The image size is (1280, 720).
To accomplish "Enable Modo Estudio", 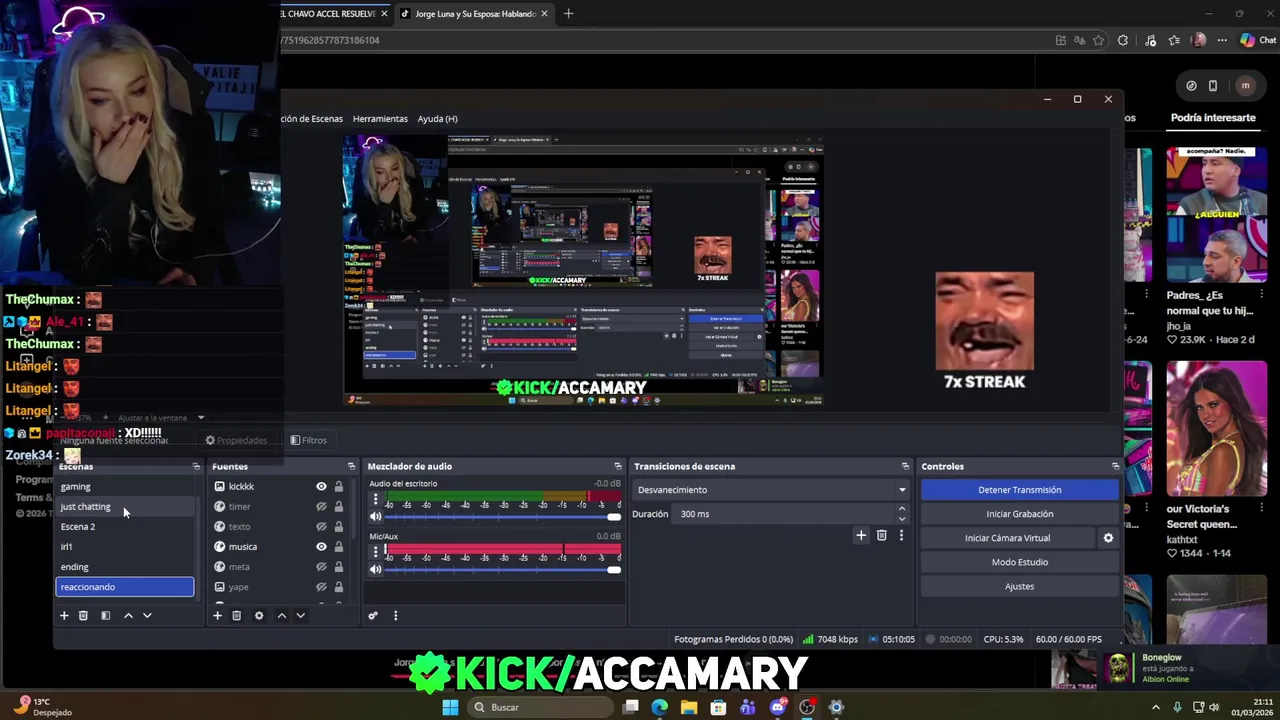I will pyautogui.click(x=1019, y=562).
